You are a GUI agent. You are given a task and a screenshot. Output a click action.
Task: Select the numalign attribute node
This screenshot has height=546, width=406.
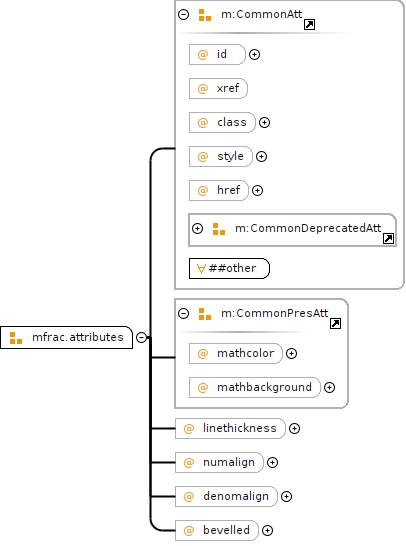(219, 462)
